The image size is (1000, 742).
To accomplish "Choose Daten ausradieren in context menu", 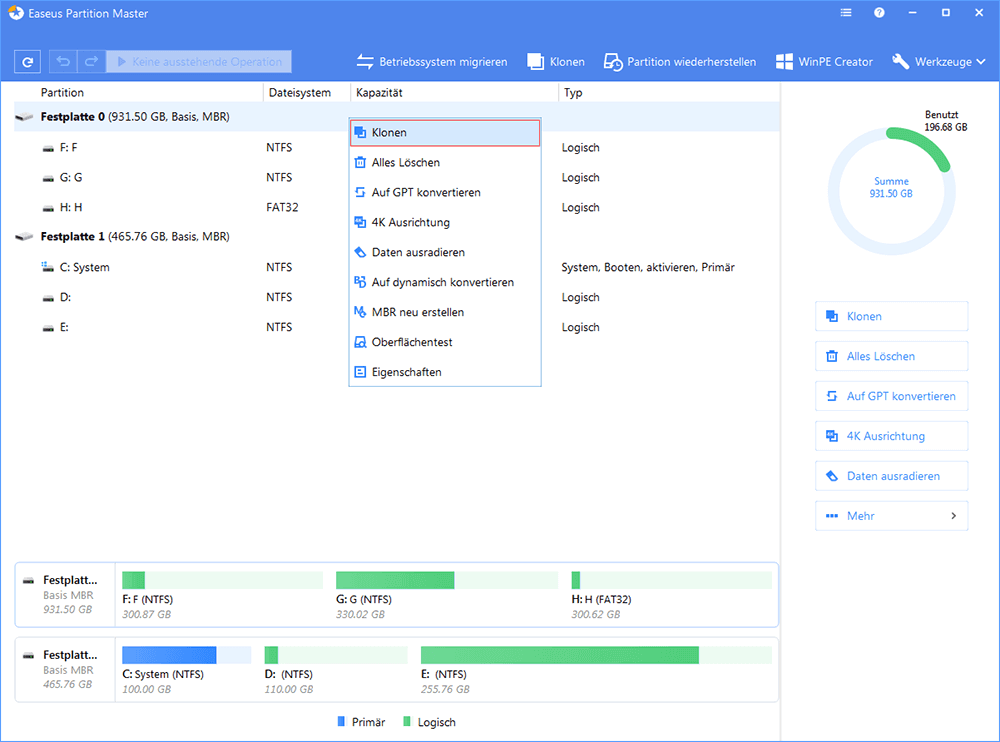I will click(x=445, y=253).
